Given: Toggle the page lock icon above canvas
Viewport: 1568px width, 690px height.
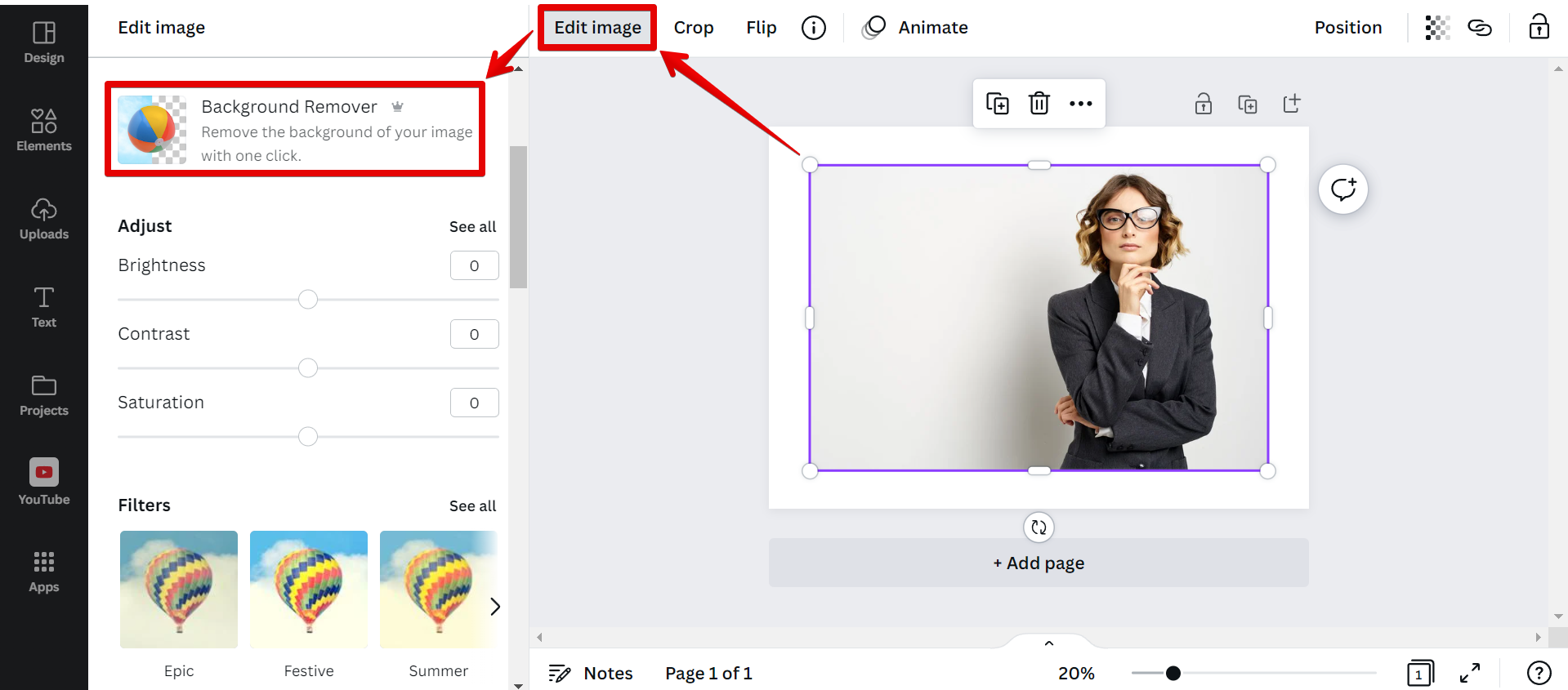Looking at the screenshot, I should tap(1203, 105).
